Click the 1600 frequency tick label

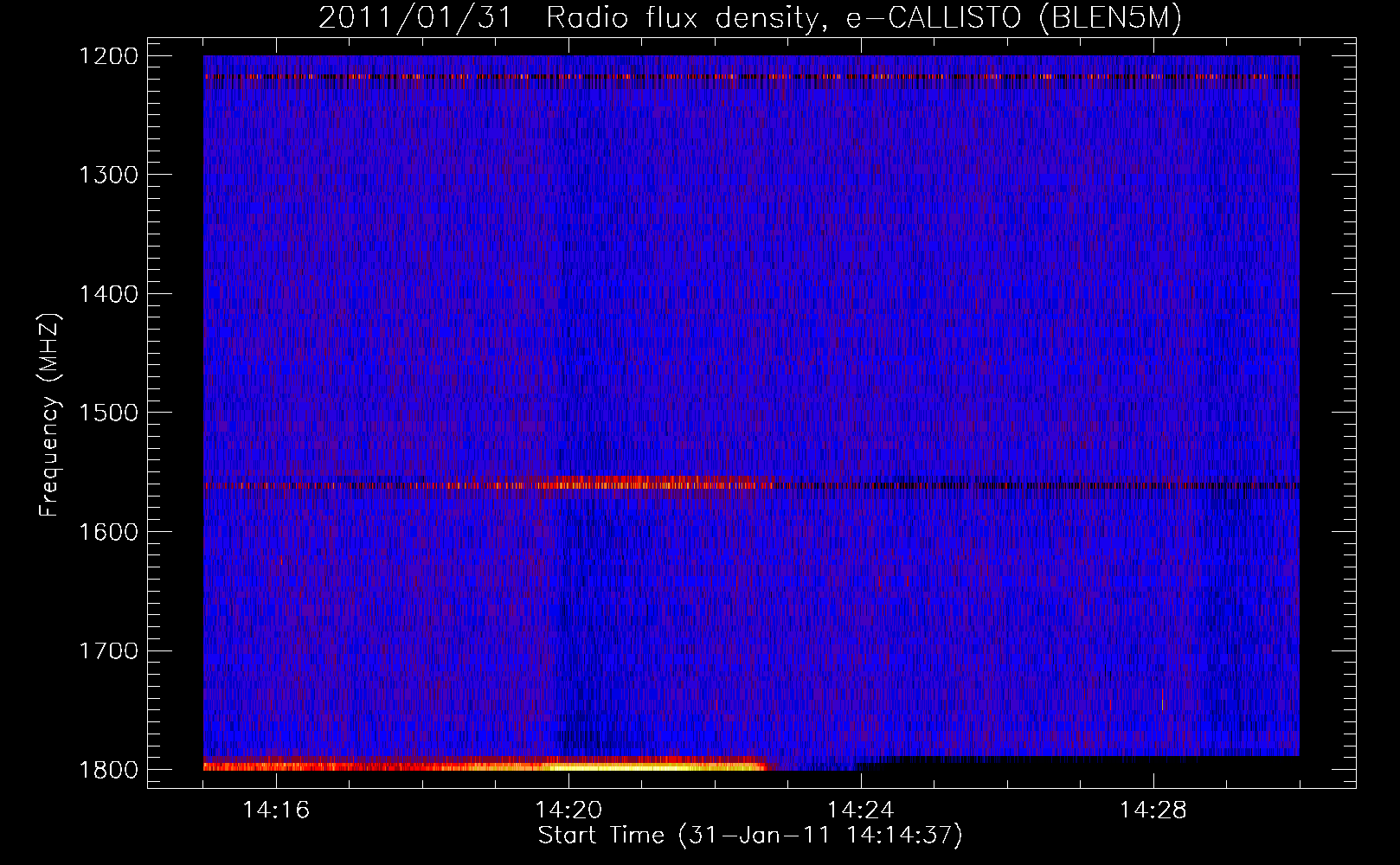(x=109, y=532)
